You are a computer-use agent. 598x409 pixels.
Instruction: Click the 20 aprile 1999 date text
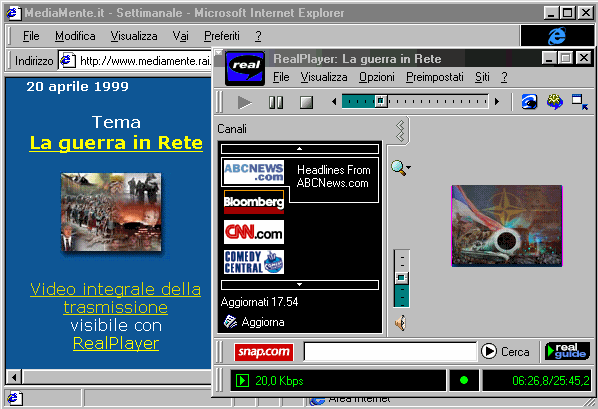[77, 87]
